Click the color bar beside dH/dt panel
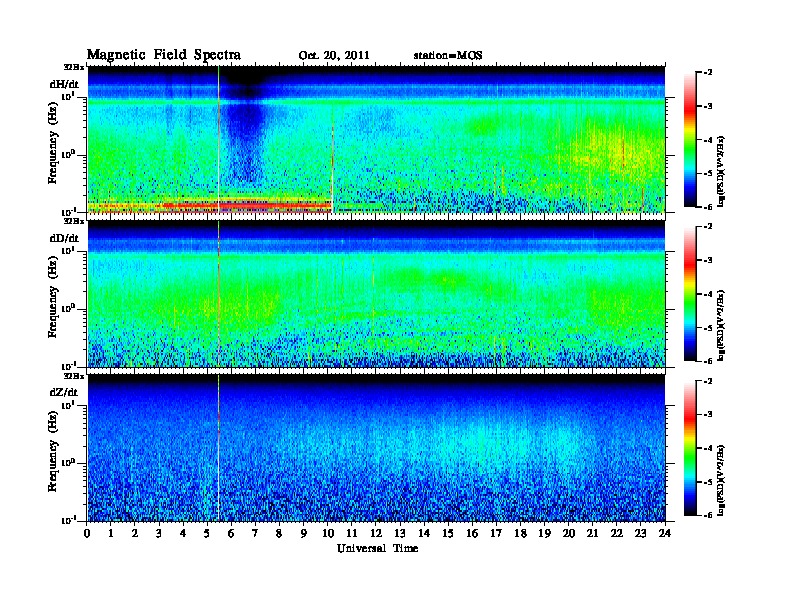The width and height of the screenshot is (792, 612). pos(689,139)
